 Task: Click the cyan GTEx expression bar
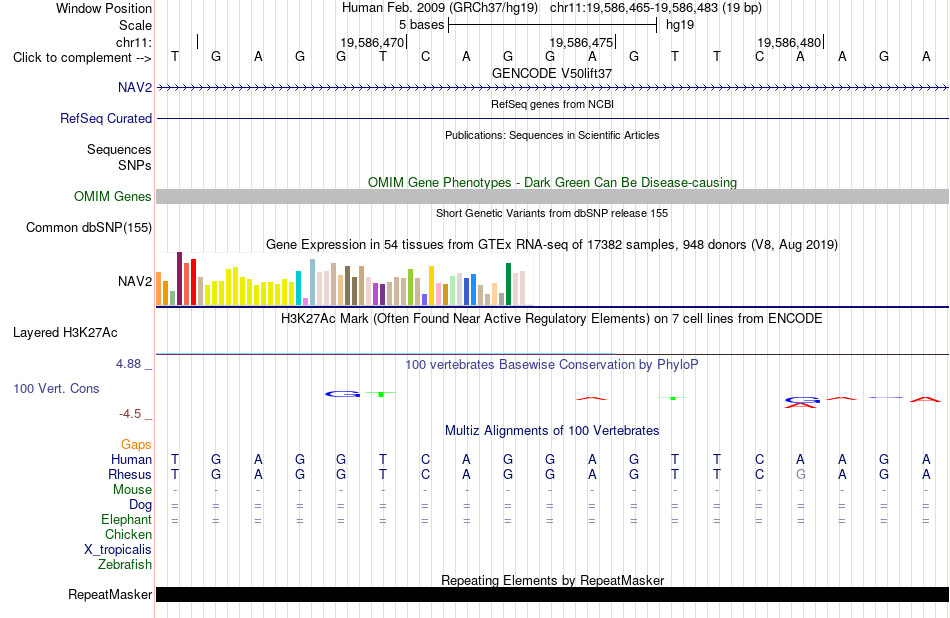[x=299, y=288]
